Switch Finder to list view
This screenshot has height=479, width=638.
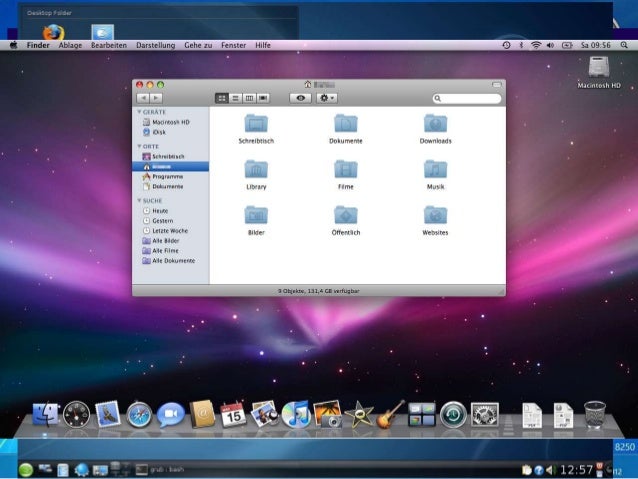[236, 98]
